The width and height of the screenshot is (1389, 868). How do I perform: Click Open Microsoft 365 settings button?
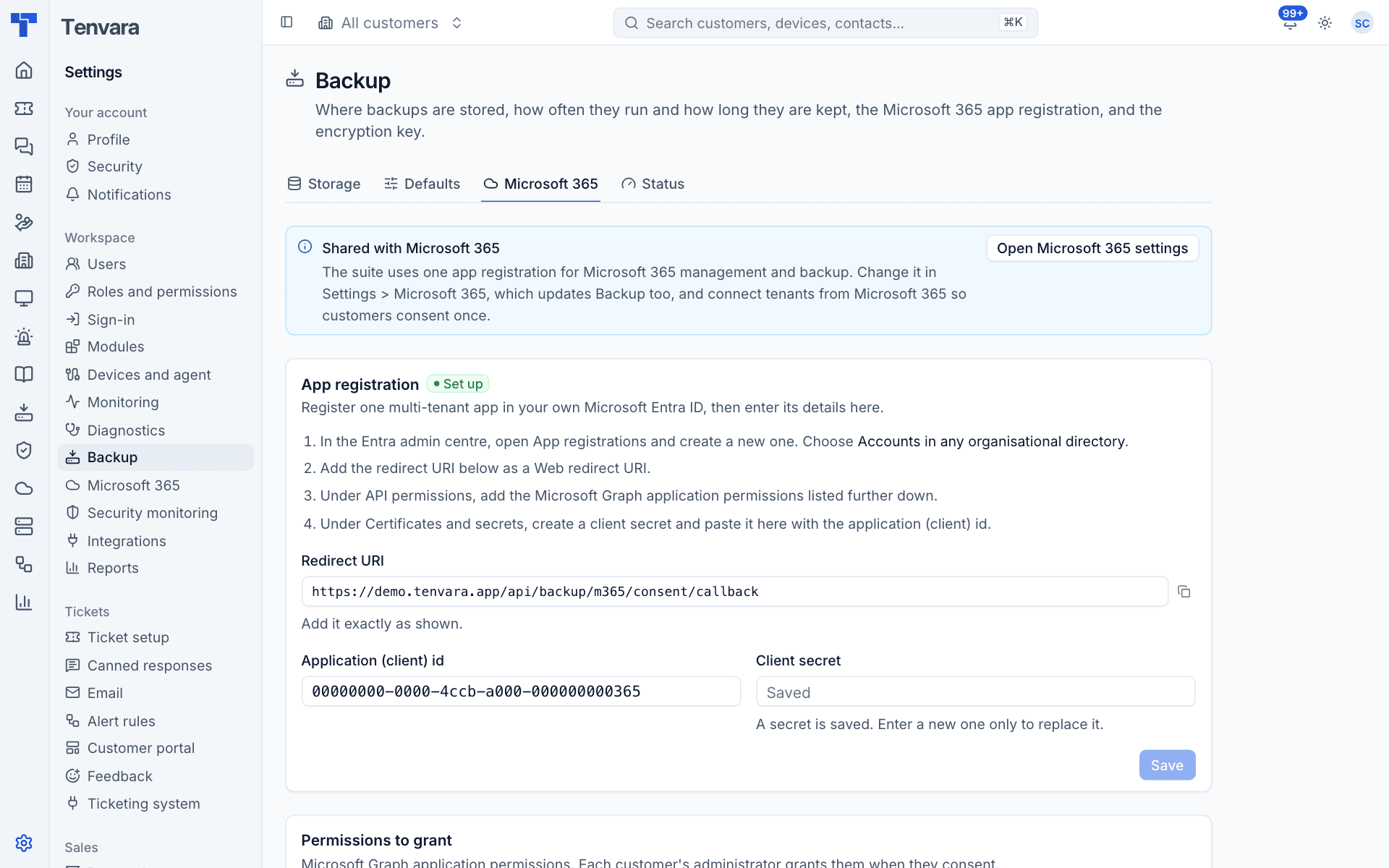(1092, 248)
